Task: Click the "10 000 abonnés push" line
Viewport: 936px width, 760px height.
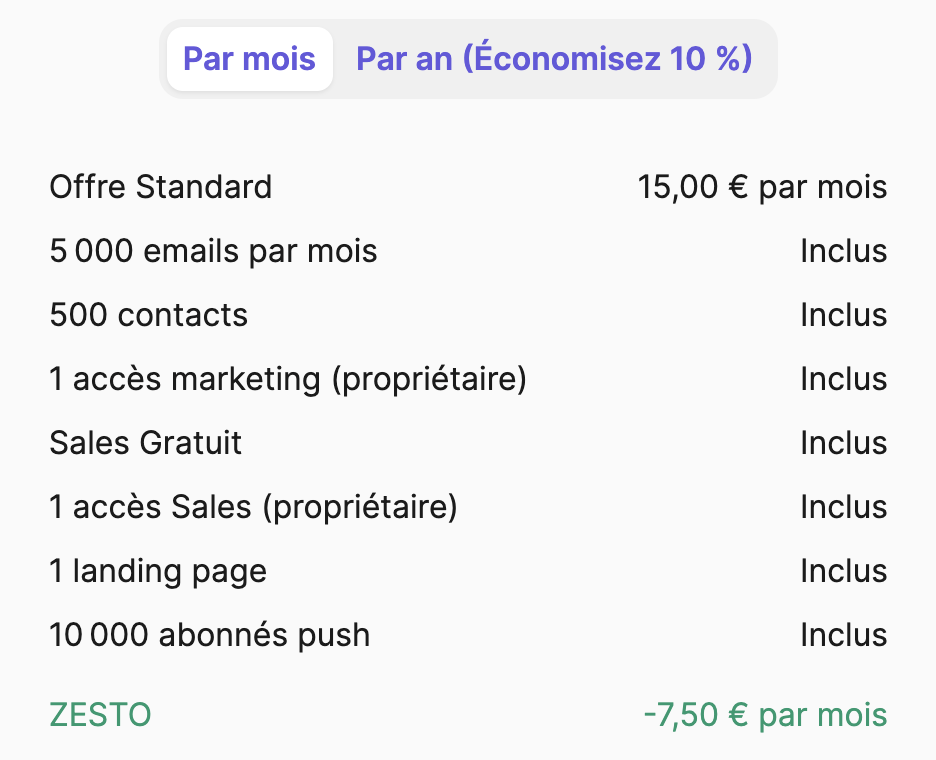Action: (209, 635)
